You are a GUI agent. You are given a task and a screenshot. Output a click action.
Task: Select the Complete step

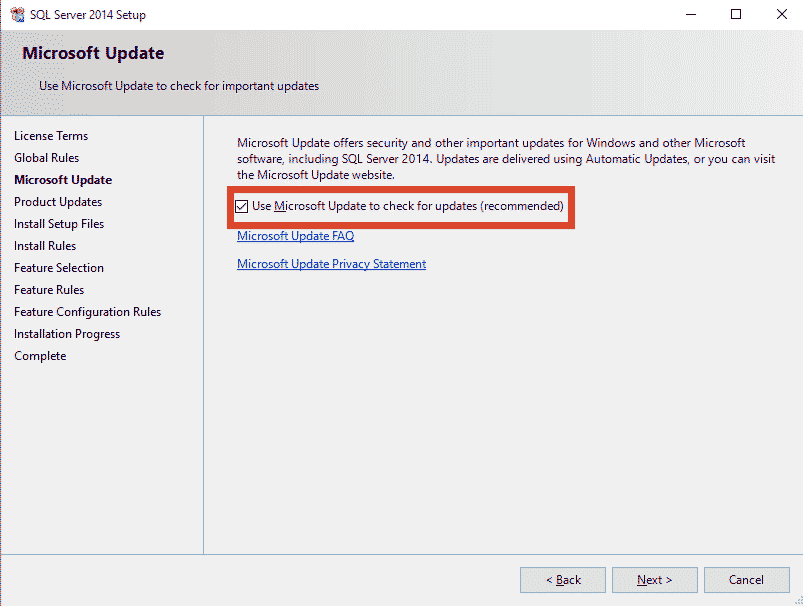40,355
